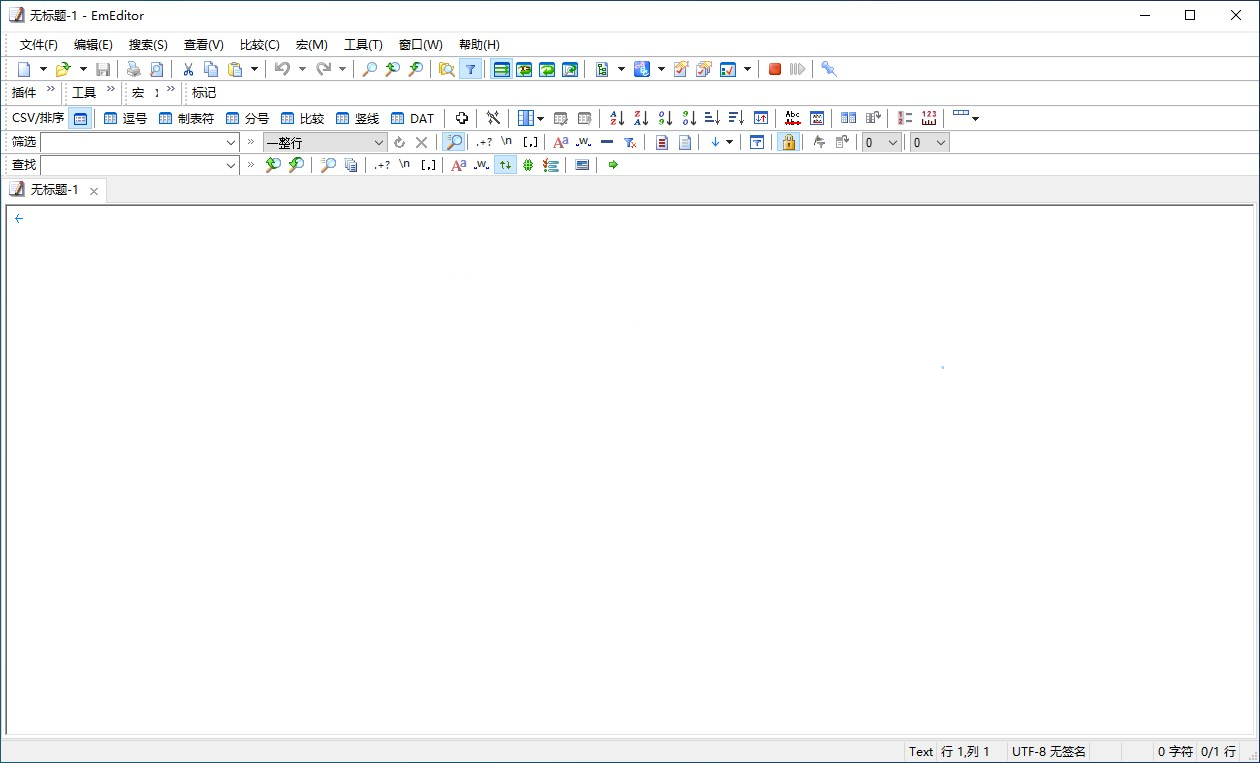Click the Print icon on the main toolbar
1260x763 pixels.
[x=133, y=68]
